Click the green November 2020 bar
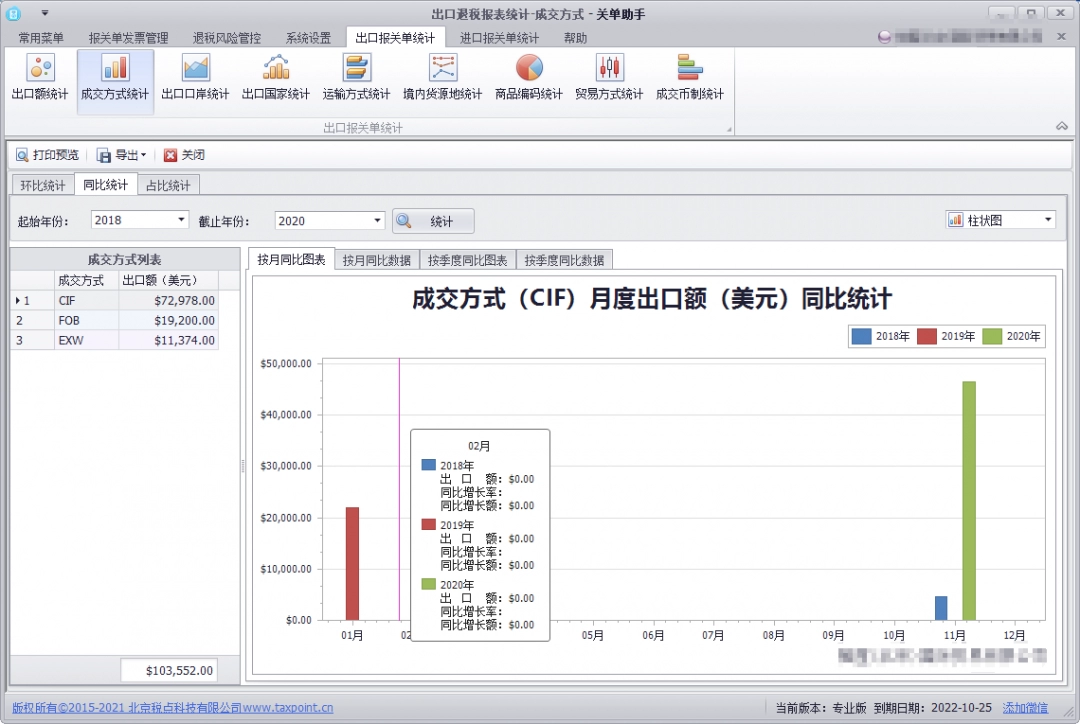Image resolution: width=1080 pixels, height=724 pixels. 968,501
